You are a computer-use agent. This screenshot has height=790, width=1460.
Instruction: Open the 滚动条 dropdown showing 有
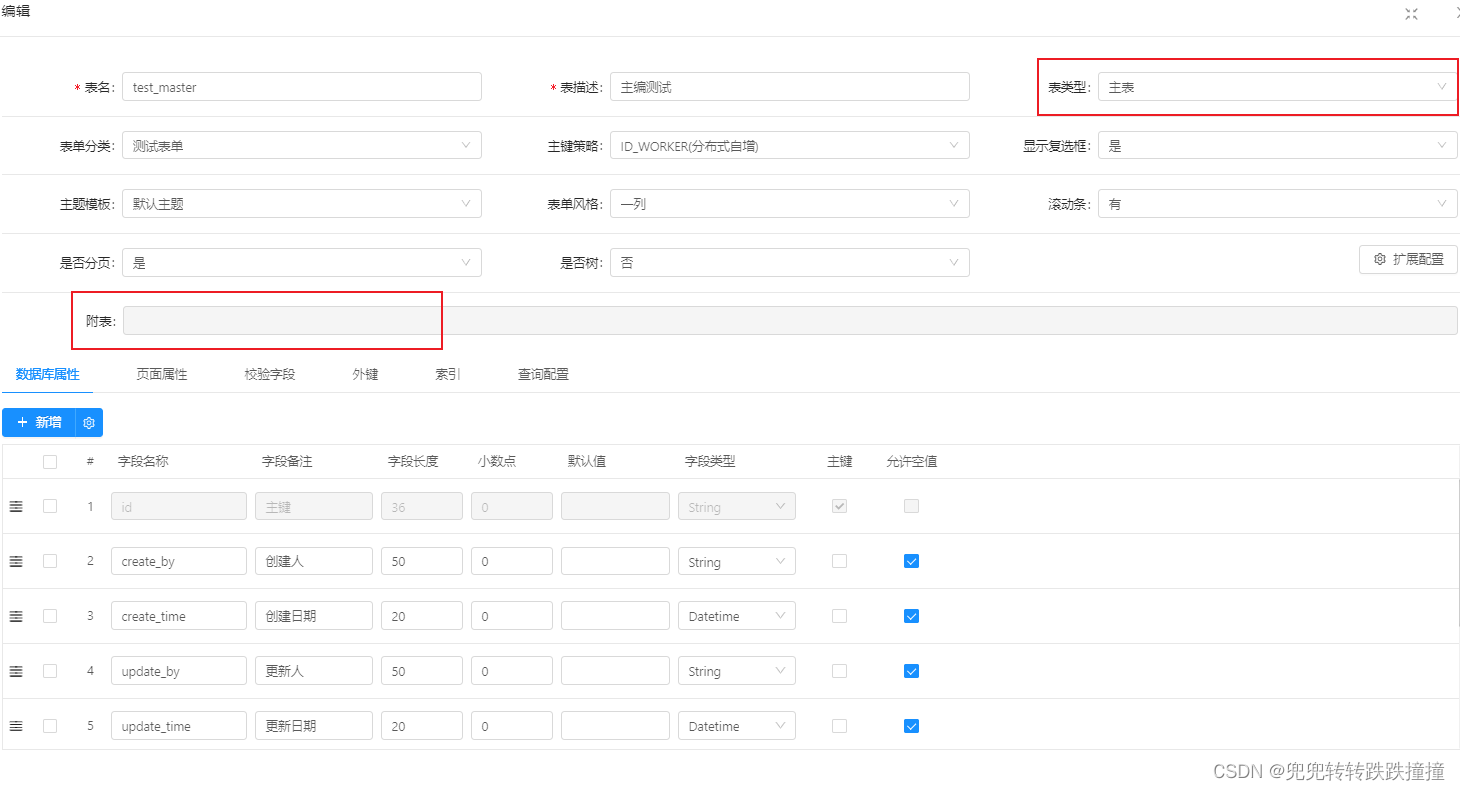point(1277,204)
